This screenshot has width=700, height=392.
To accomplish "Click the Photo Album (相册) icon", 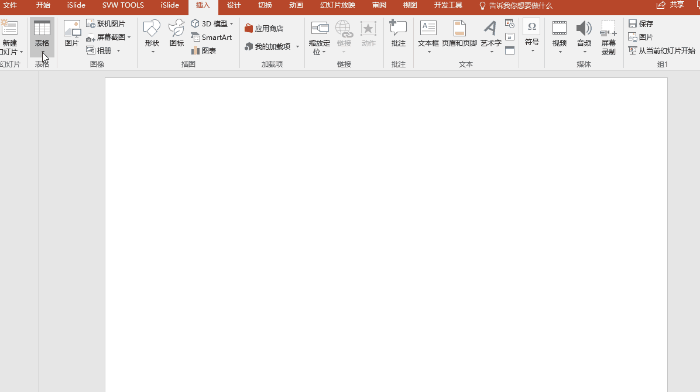I will pyautogui.click(x=91, y=50).
